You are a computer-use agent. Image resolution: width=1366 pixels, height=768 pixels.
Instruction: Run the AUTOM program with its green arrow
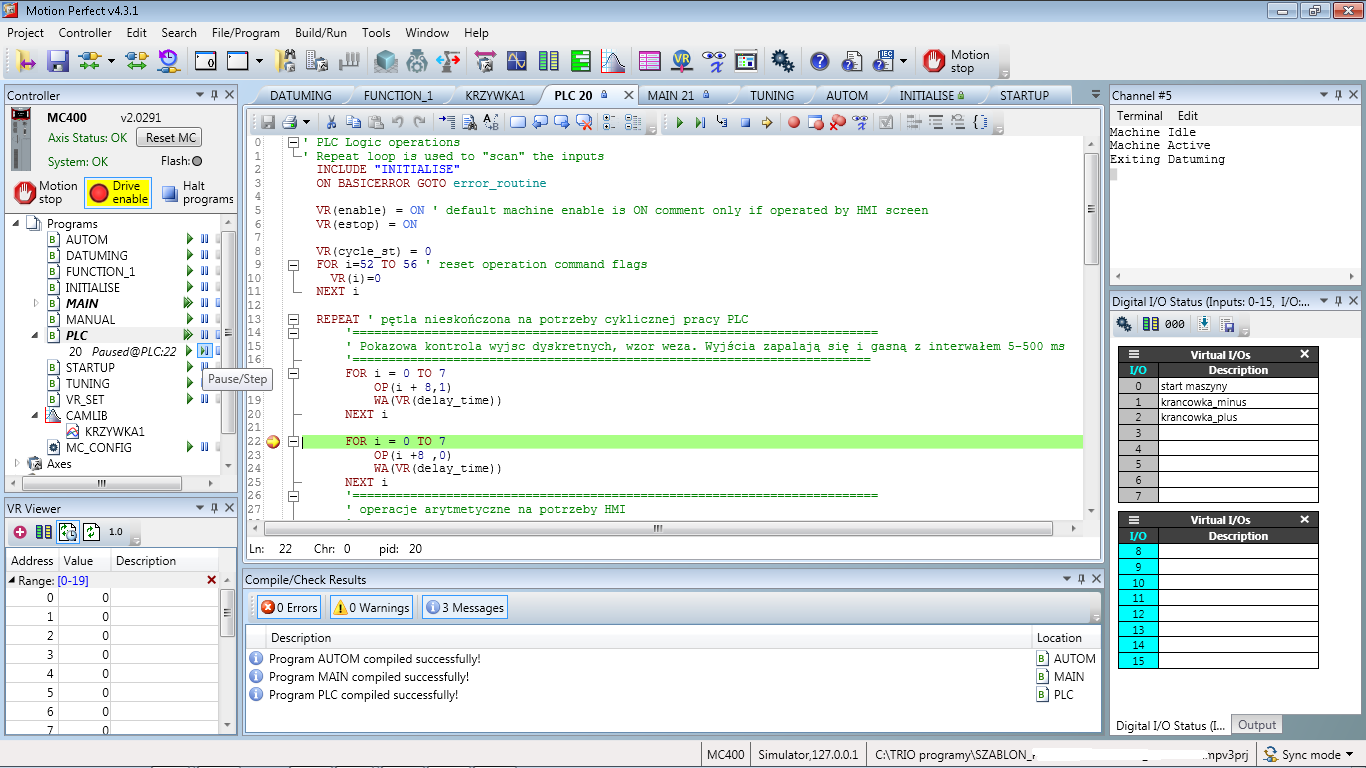pyautogui.click(x=188, y=240)
